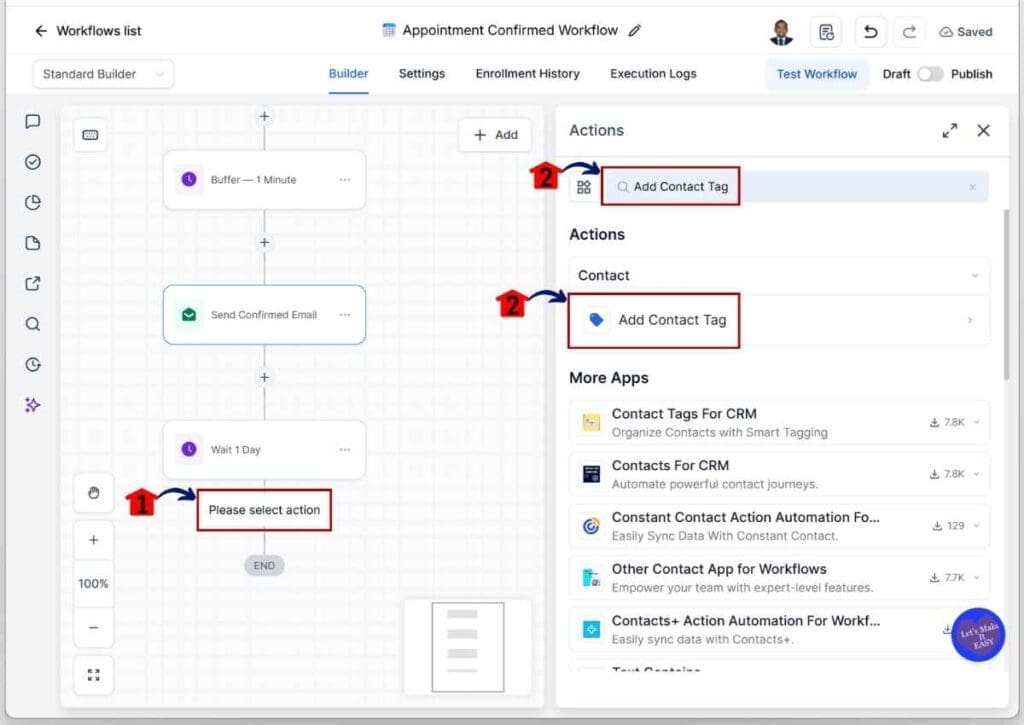Expand the Contacts For CRM chevron
The height and width of the screenshot is (725, 1024).
coord(976,474)
